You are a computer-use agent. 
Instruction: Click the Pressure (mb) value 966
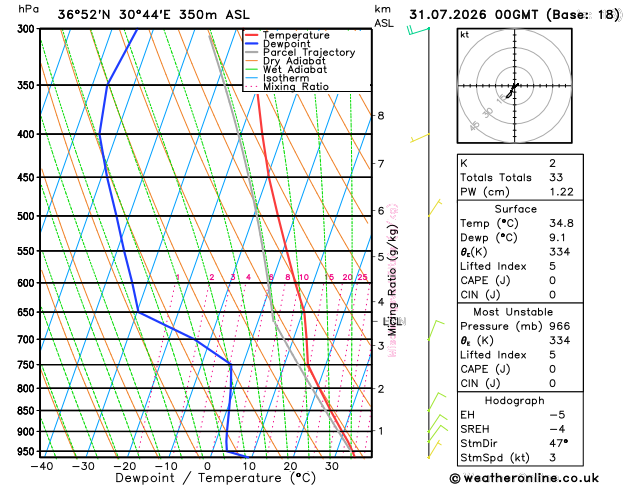(560, 326)
